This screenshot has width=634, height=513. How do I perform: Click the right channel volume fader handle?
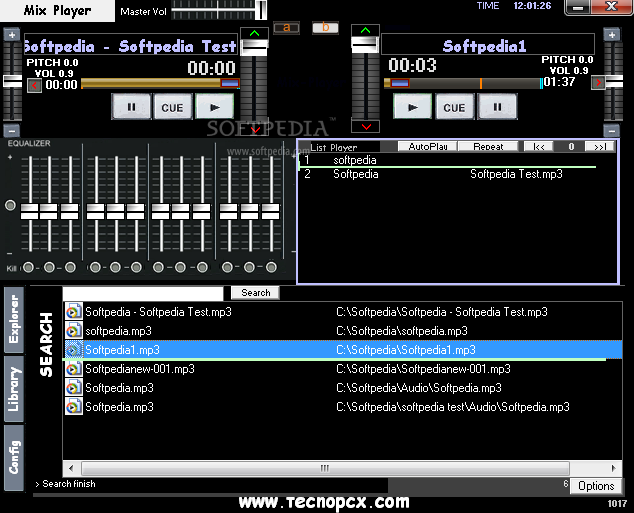point(365,45)
